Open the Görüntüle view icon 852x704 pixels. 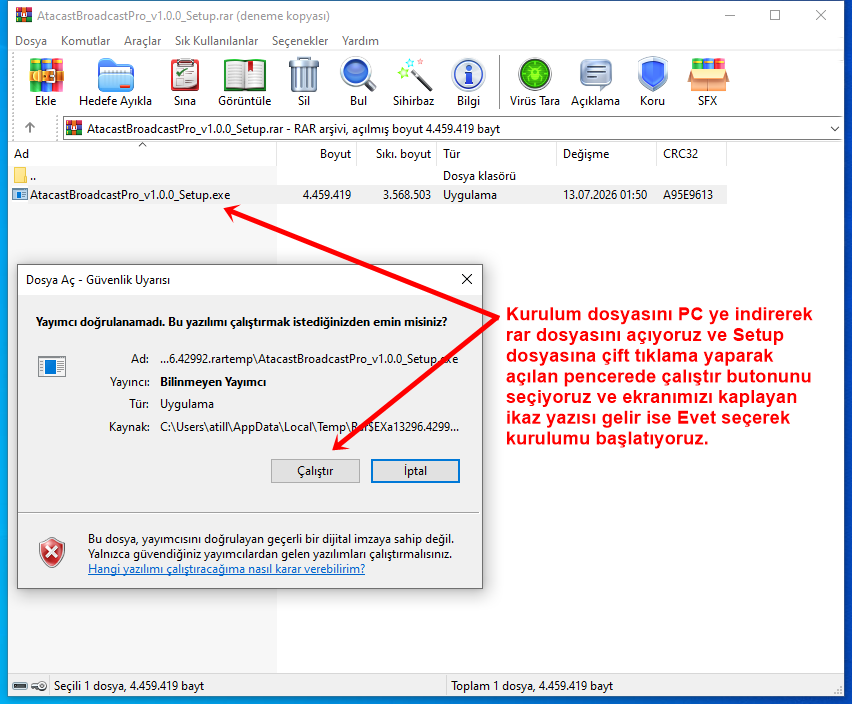(x=245, y=75)
